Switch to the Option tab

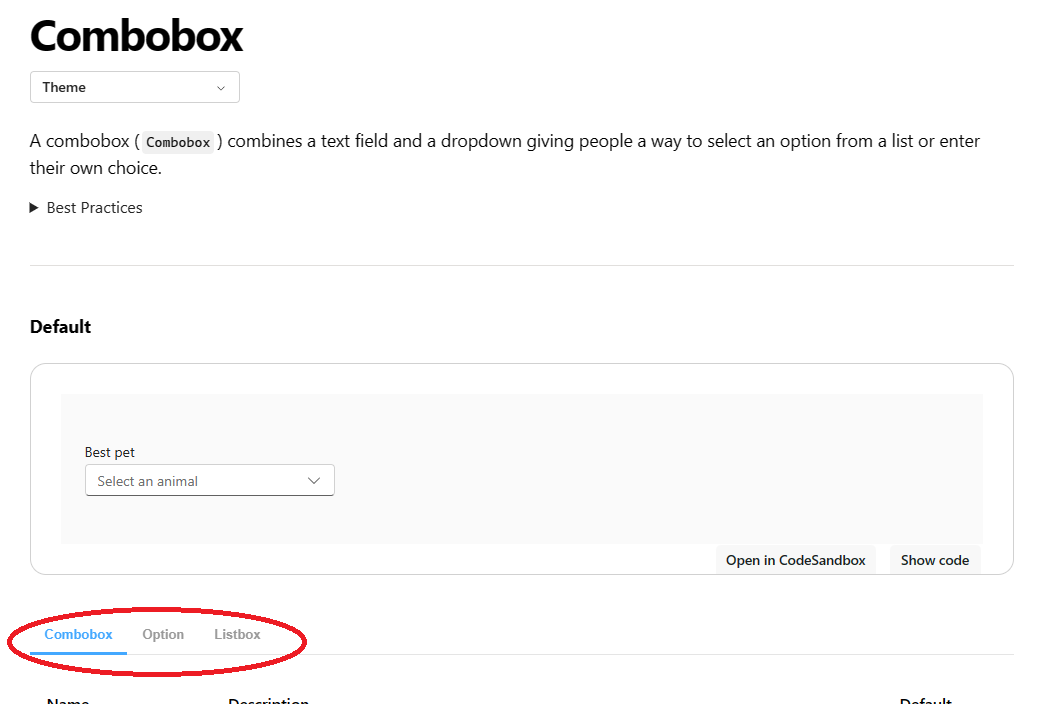pyautogui.click(x=163, y=634)
